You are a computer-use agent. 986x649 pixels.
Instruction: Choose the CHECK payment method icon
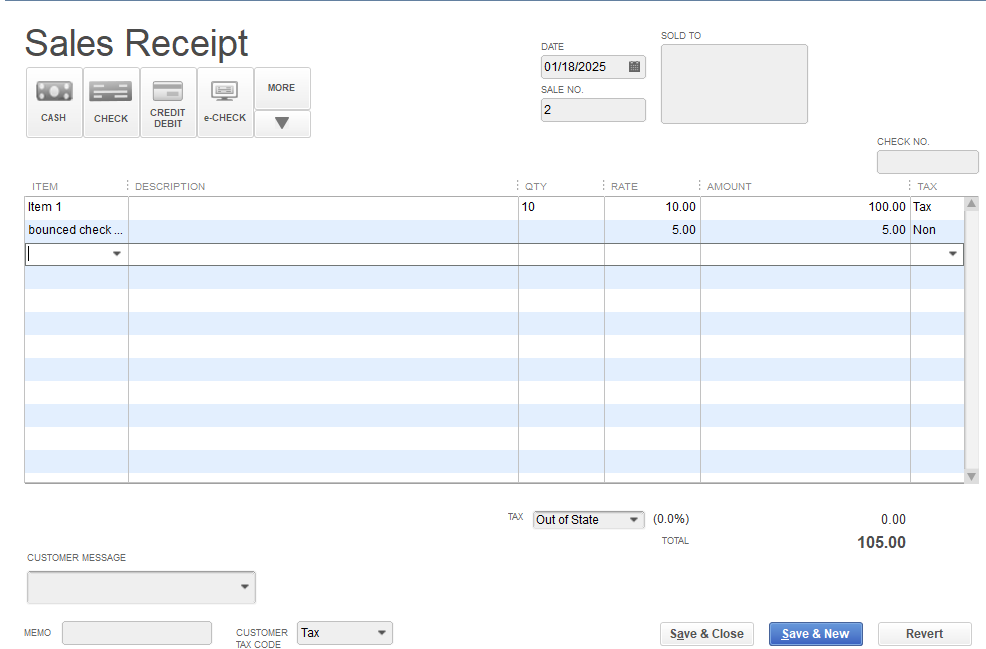tap(111, 102)
